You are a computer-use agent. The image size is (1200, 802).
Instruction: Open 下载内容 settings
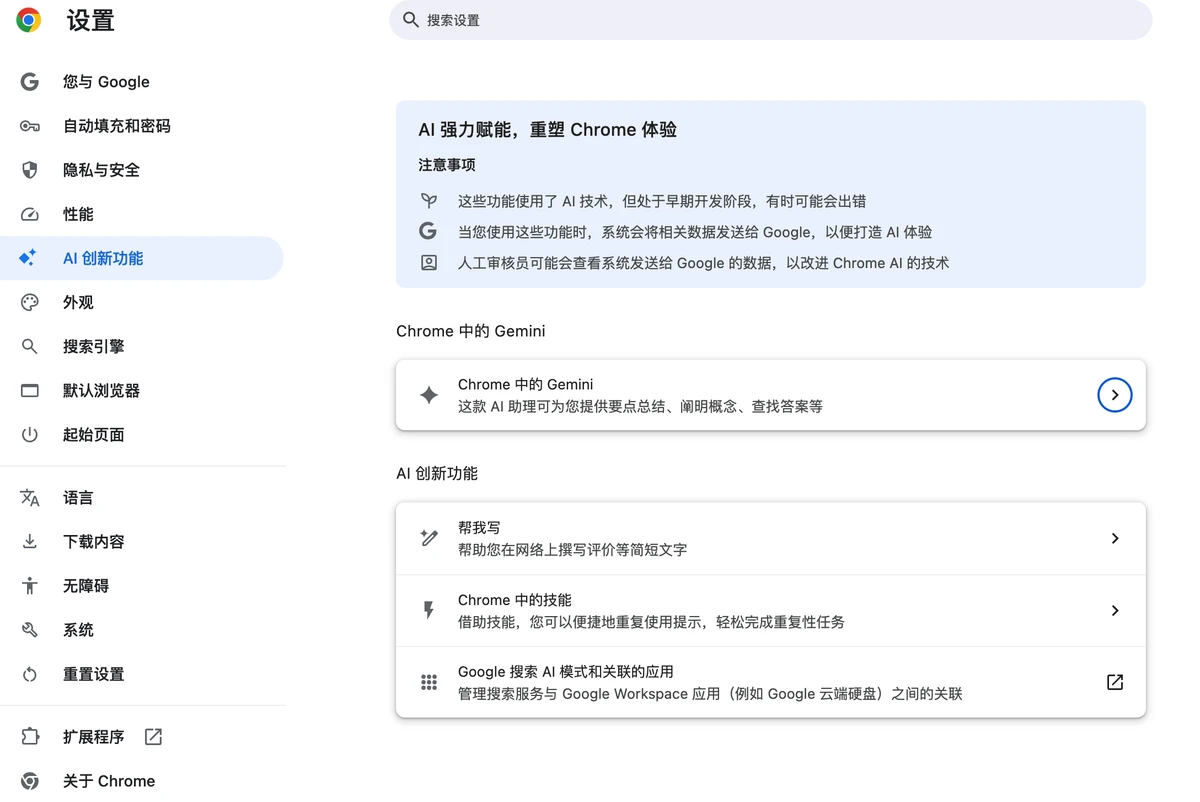tap(142, 542)
